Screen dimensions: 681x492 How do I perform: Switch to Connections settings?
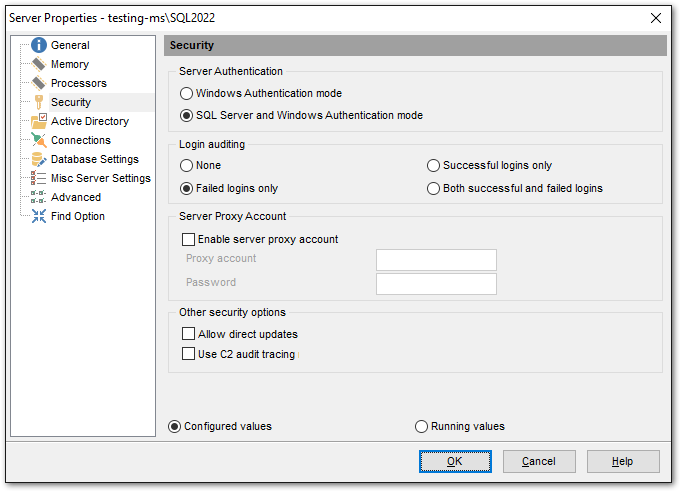[x=81, y=140]
